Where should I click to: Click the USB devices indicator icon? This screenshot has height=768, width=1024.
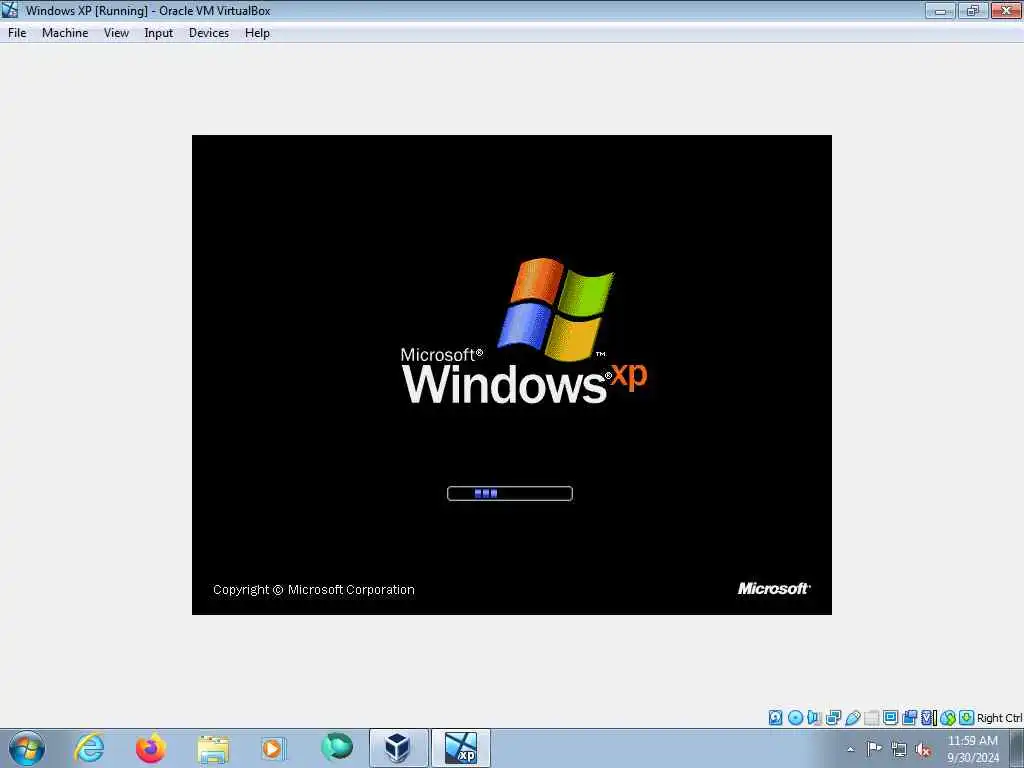pos(853,718)
